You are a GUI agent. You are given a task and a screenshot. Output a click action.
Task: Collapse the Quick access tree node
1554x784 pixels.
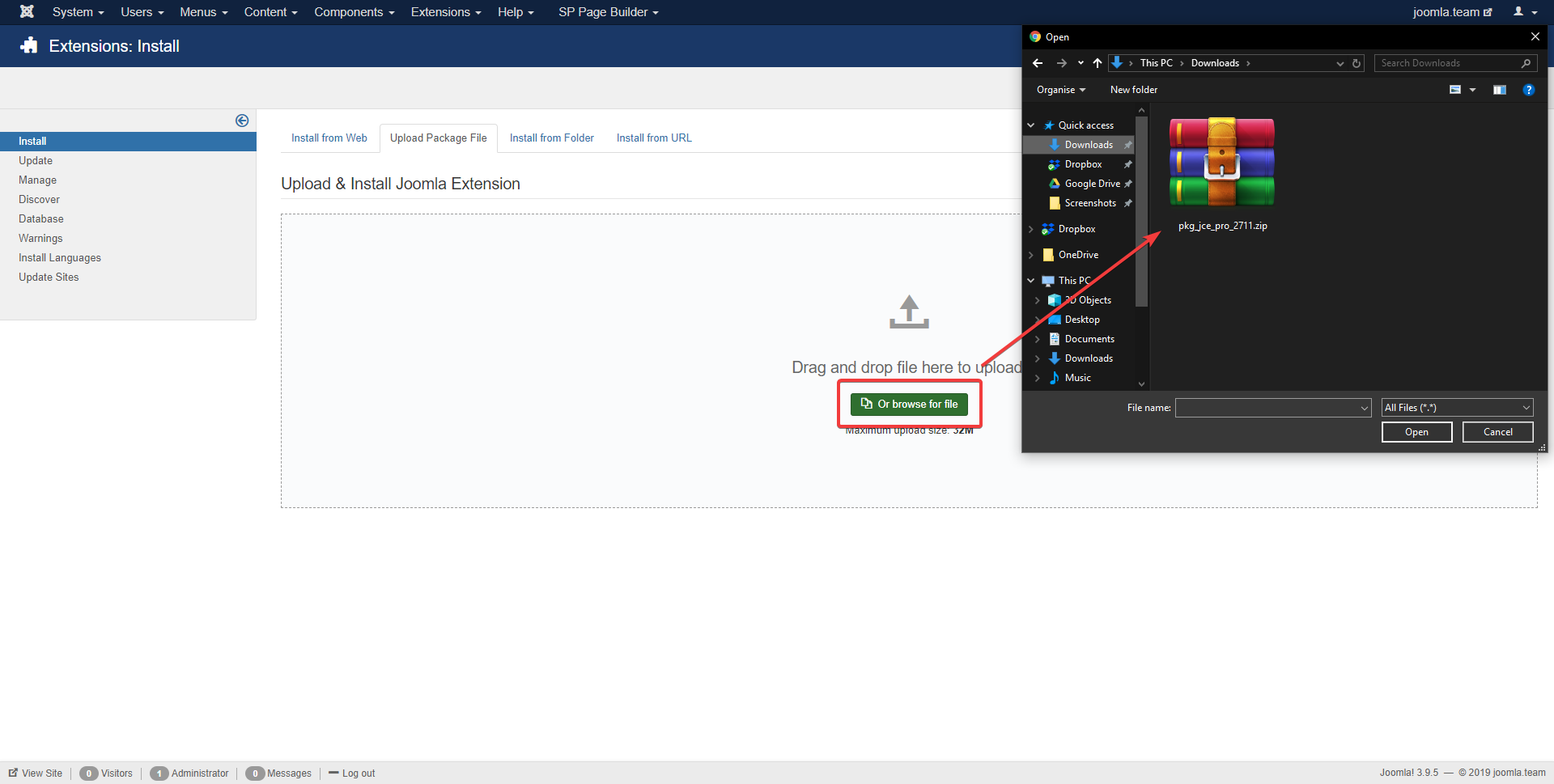[x=1031, y=125]
